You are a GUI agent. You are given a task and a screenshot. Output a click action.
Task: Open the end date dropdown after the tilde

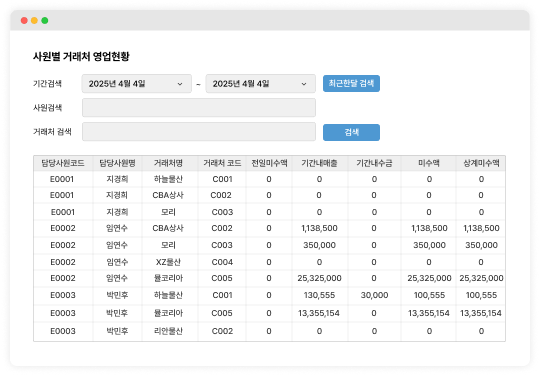pos(260,84)
